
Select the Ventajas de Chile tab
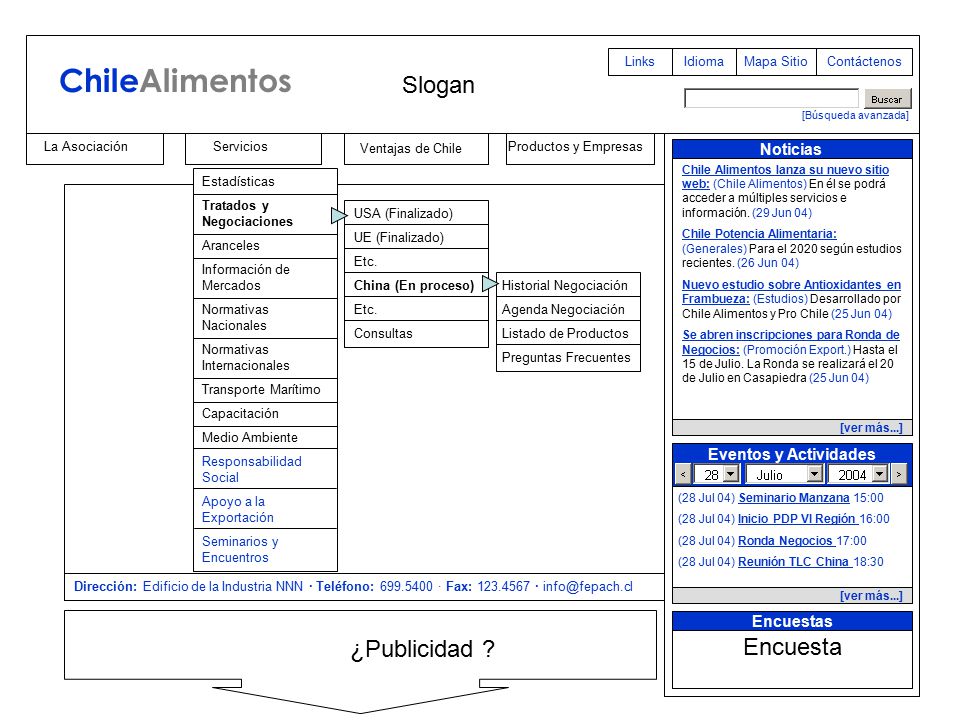coord(416,149)
